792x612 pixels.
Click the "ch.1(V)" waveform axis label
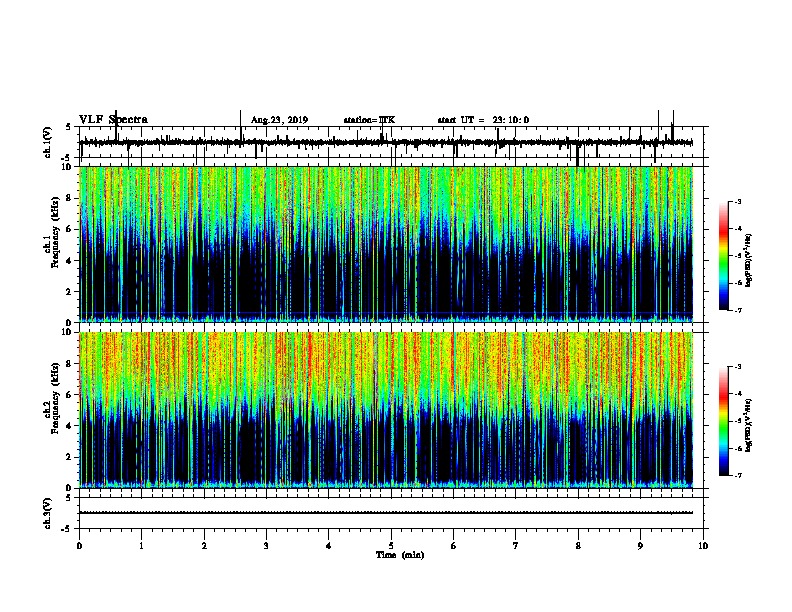tap(48, 142)
